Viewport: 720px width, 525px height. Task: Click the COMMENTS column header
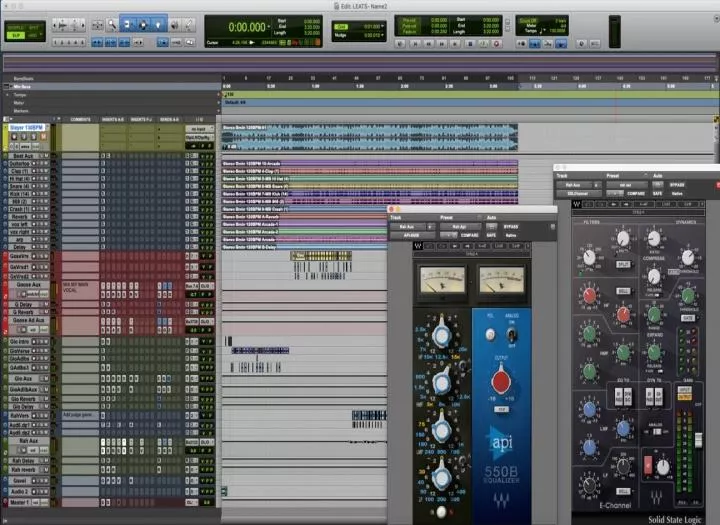[80, 119]
